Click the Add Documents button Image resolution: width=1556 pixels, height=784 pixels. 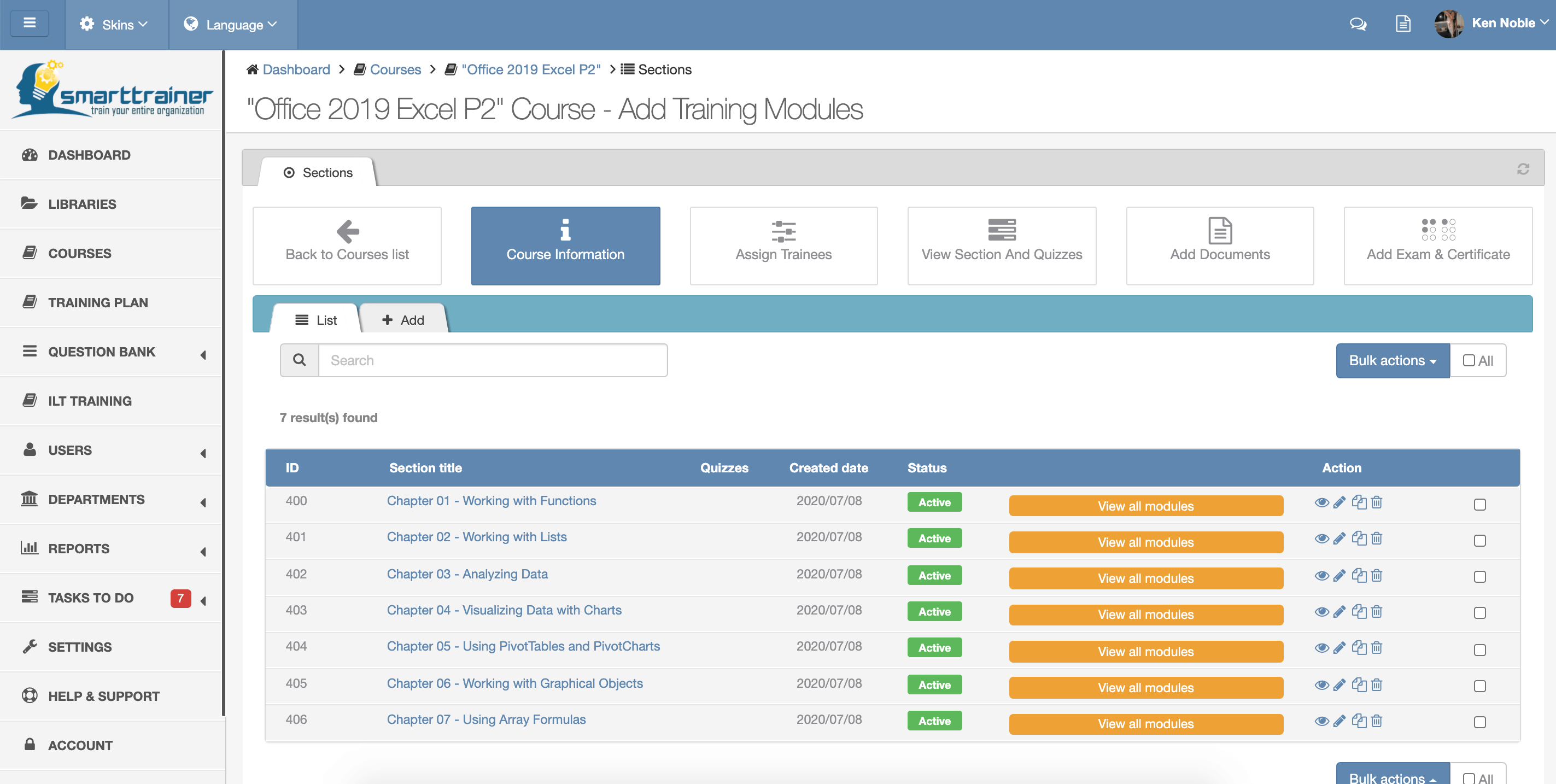(x=1220, y=246)
